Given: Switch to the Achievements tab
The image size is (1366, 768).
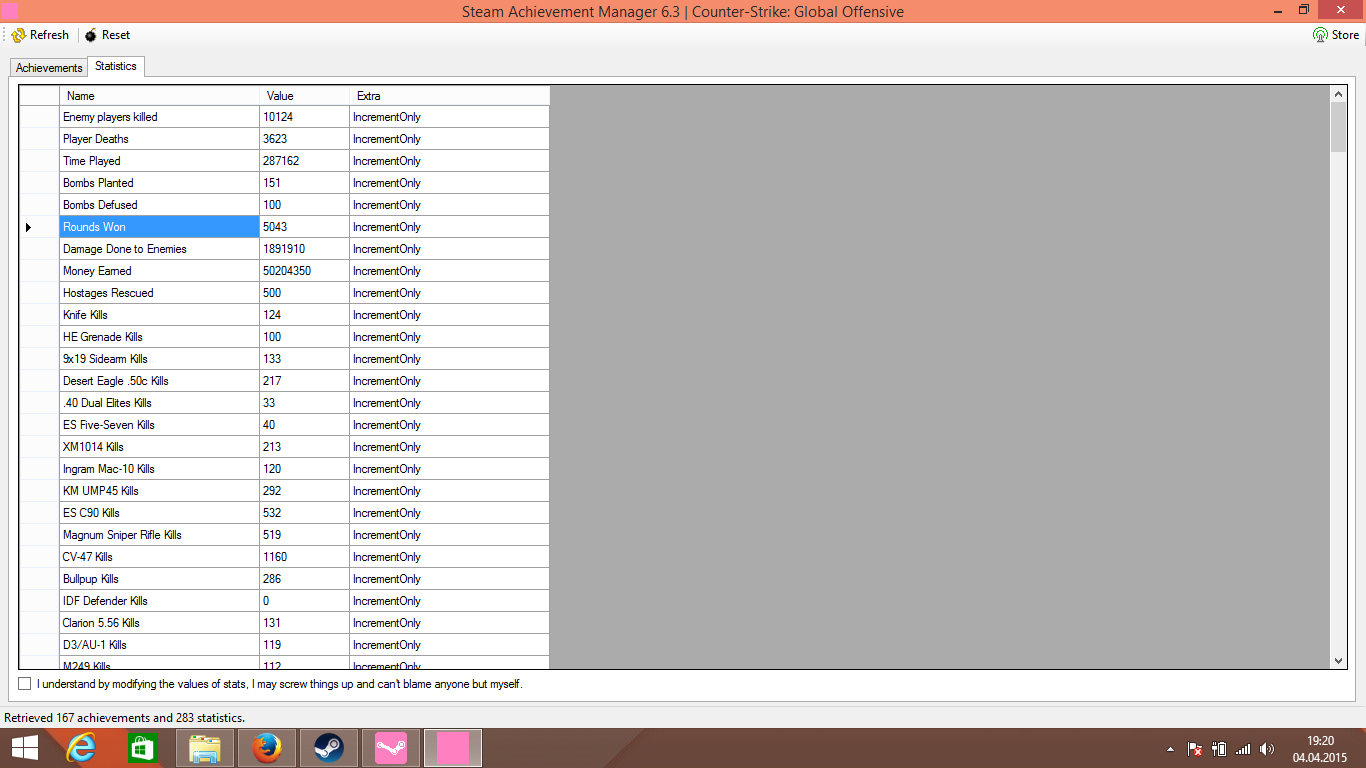Looking at the screenshot, I should (49, 68).
